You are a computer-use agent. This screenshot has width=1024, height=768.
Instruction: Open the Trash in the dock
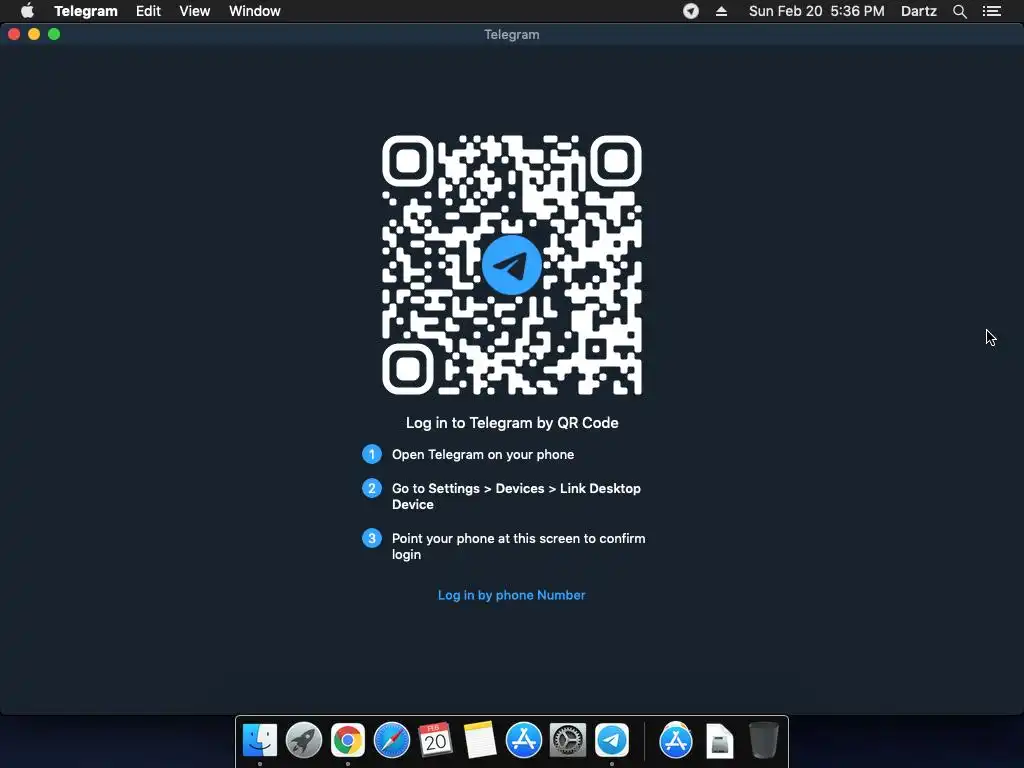pyautogui.click(x=763, y=740)
